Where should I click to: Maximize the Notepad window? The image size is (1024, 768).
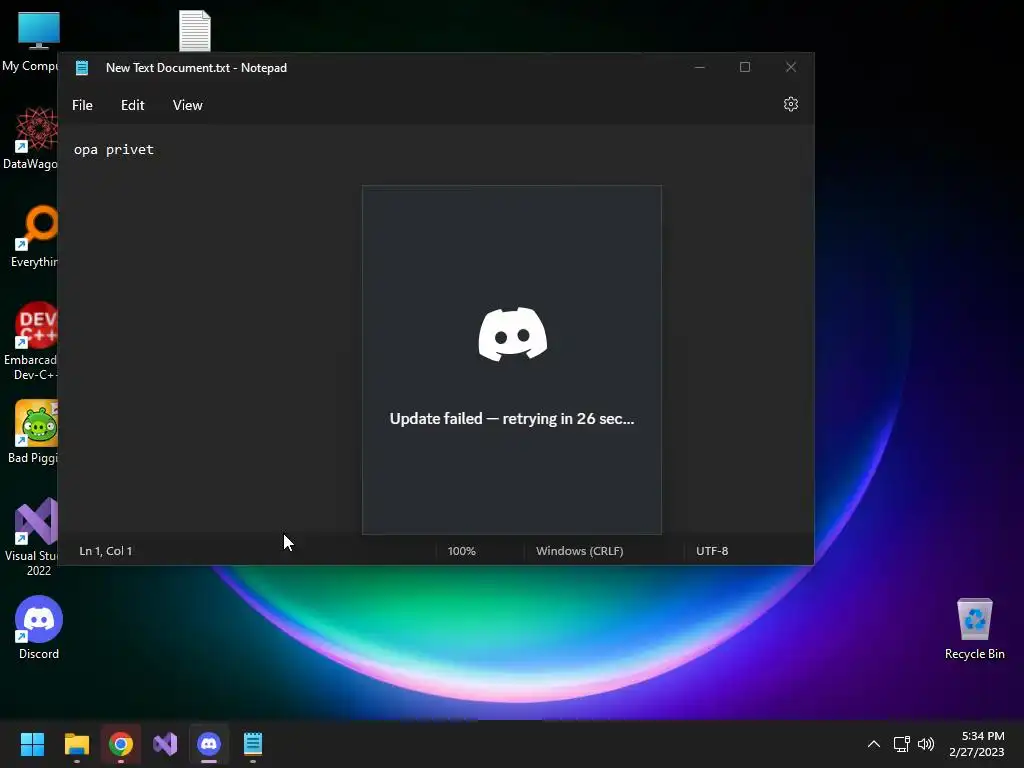tap(744, 67)
